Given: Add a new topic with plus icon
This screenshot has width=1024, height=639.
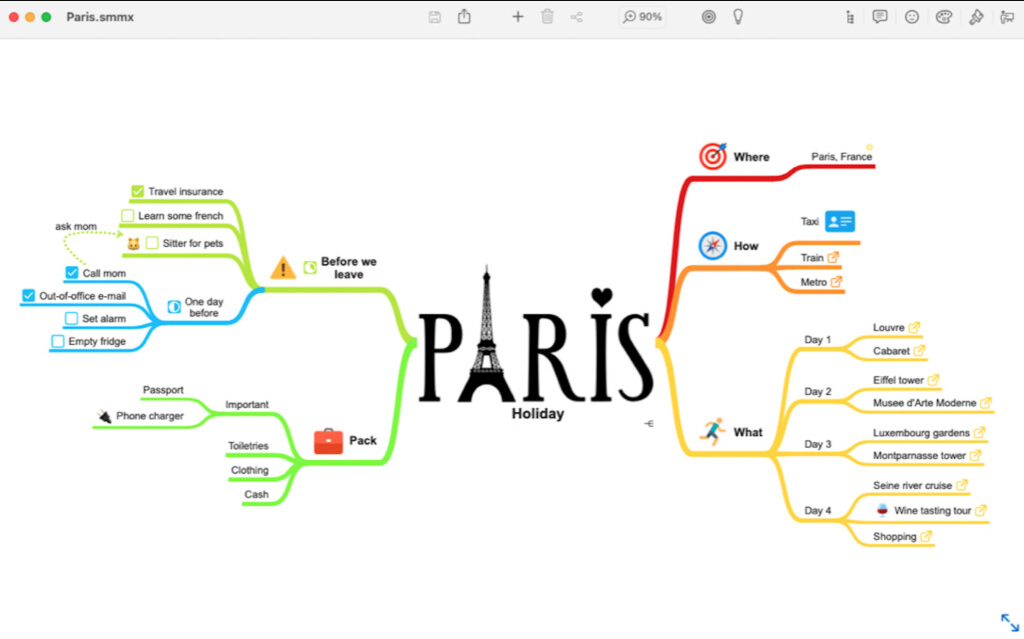Looking at the screenshot, I should click(517, 17).
